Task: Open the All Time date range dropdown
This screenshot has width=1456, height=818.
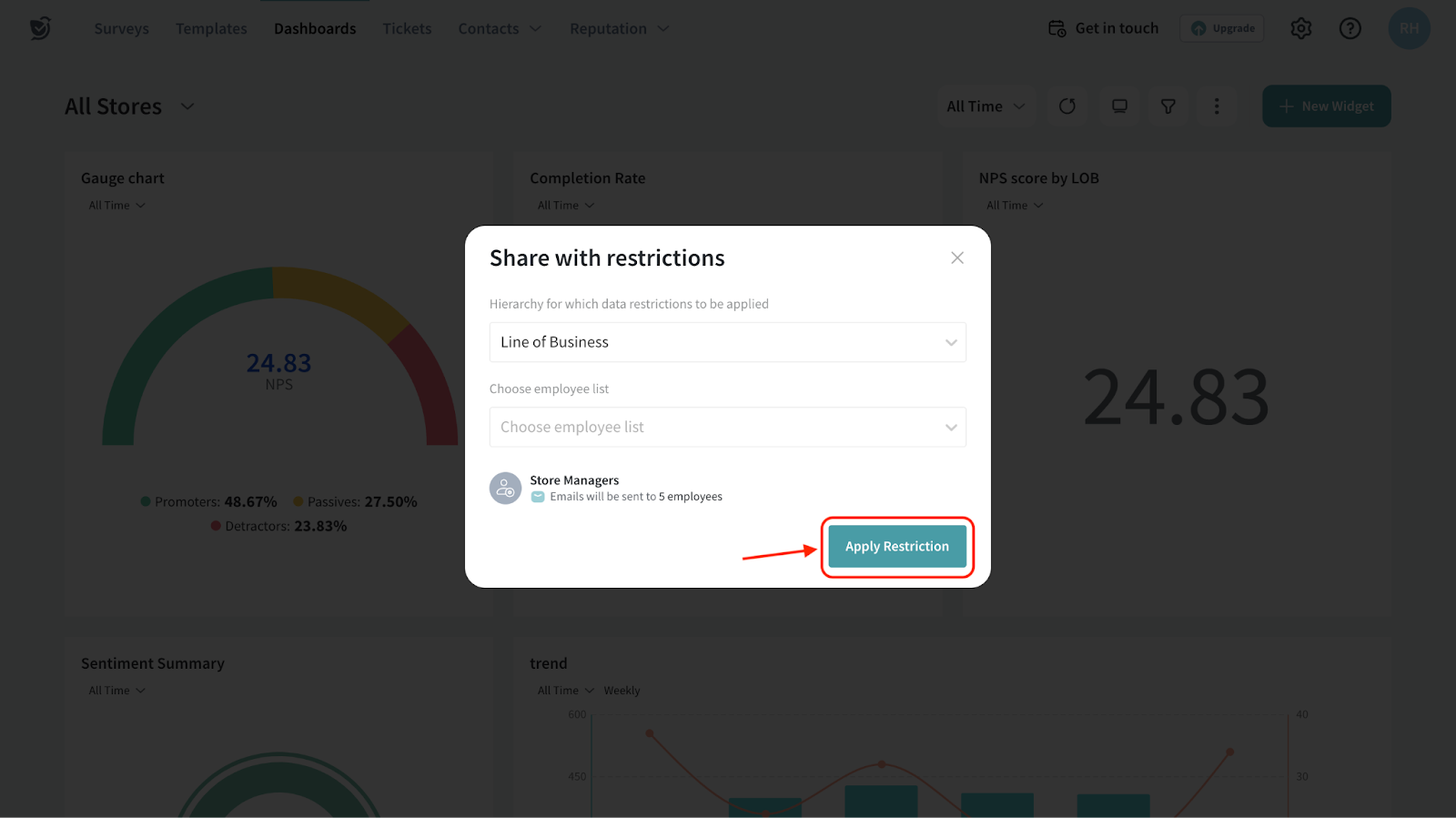Action: coord(986,106)
